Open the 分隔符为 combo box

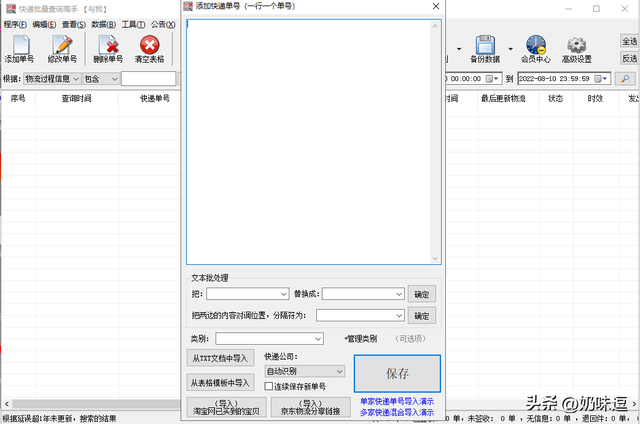(360, 315)
